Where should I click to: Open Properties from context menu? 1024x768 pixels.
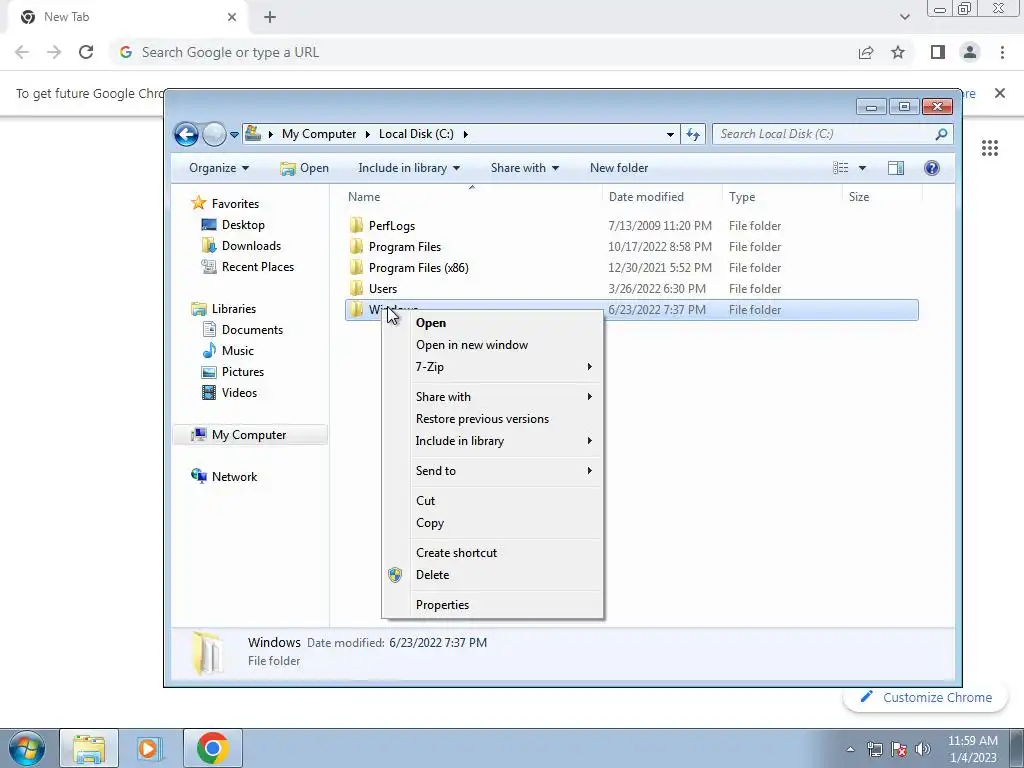[492, 605]
